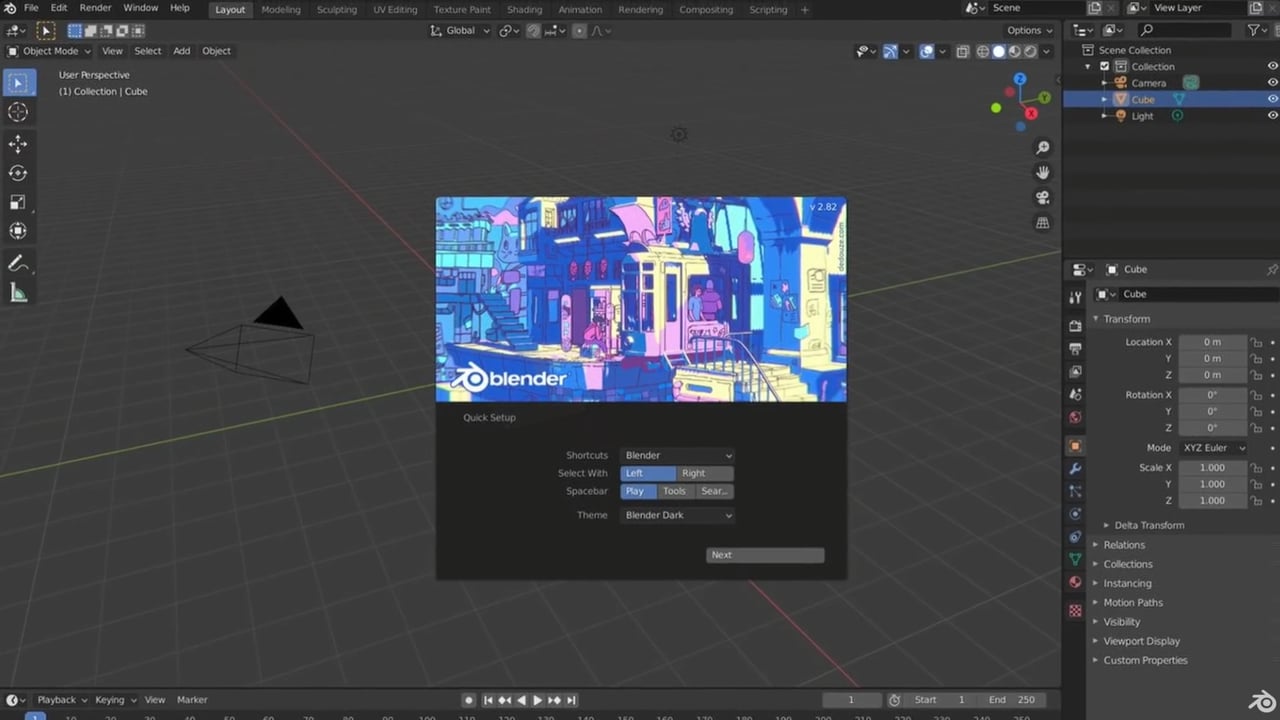Click the Location X value field
The image size is (1280, 720).
(x=1212, y=342)
